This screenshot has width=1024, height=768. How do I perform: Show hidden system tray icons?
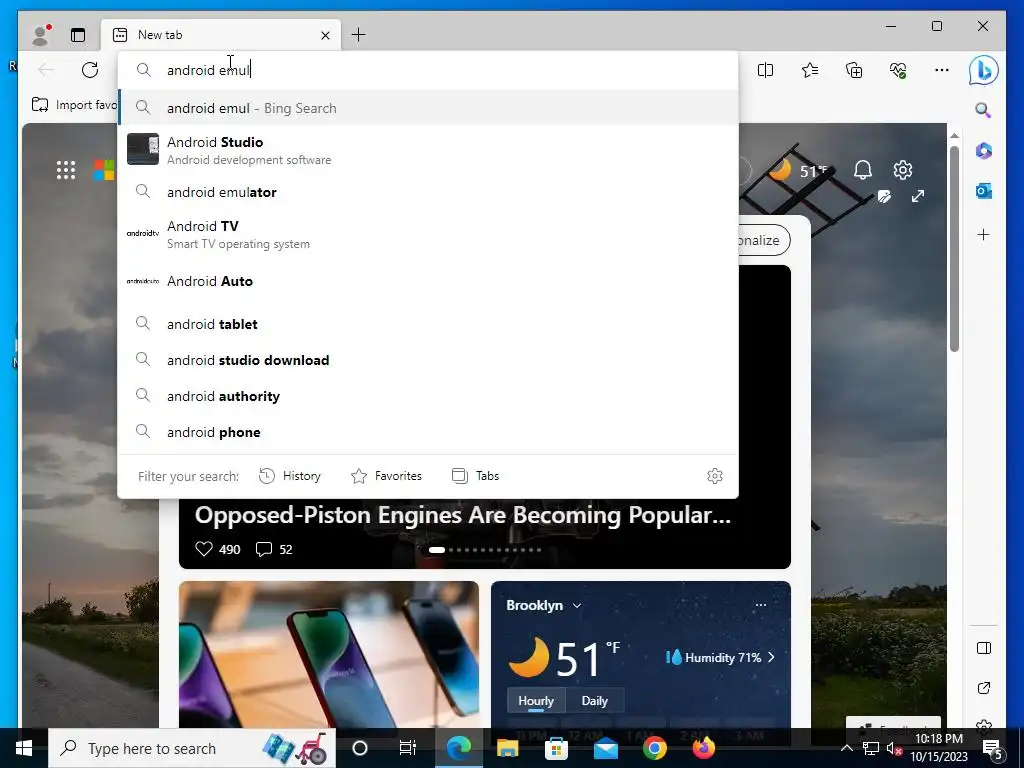click(x=846, y=748)
